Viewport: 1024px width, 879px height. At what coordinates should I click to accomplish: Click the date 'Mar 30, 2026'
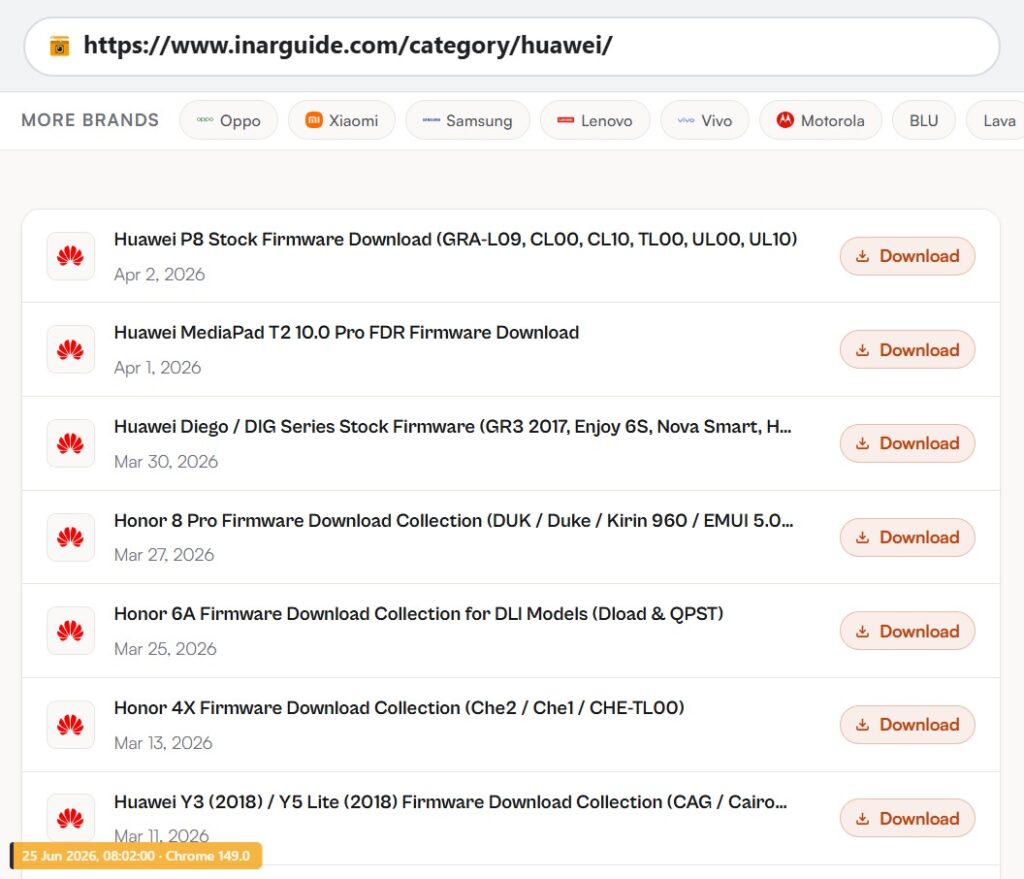click(x=166, y=462)
